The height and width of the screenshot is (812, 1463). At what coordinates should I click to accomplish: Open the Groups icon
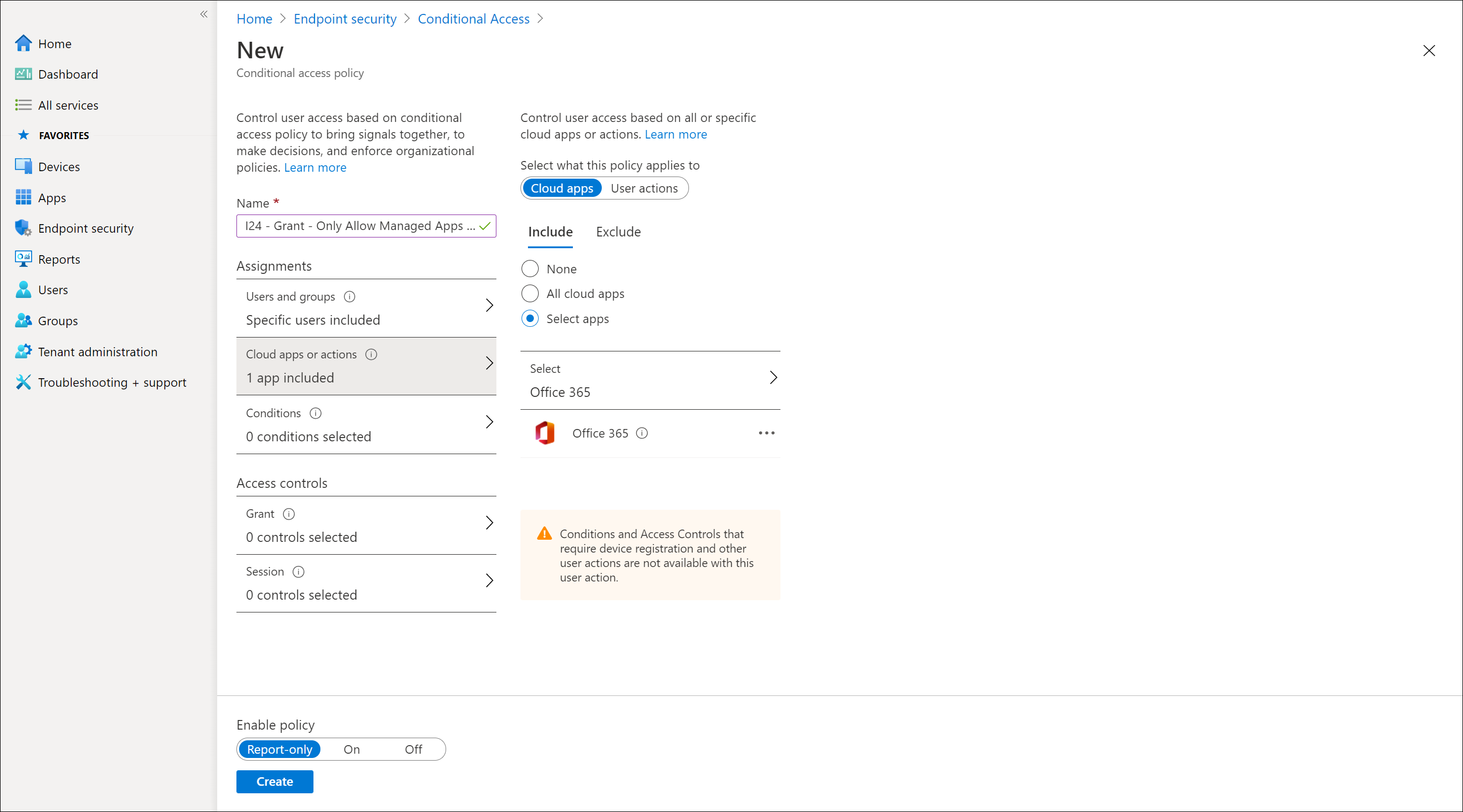point(24,321)
